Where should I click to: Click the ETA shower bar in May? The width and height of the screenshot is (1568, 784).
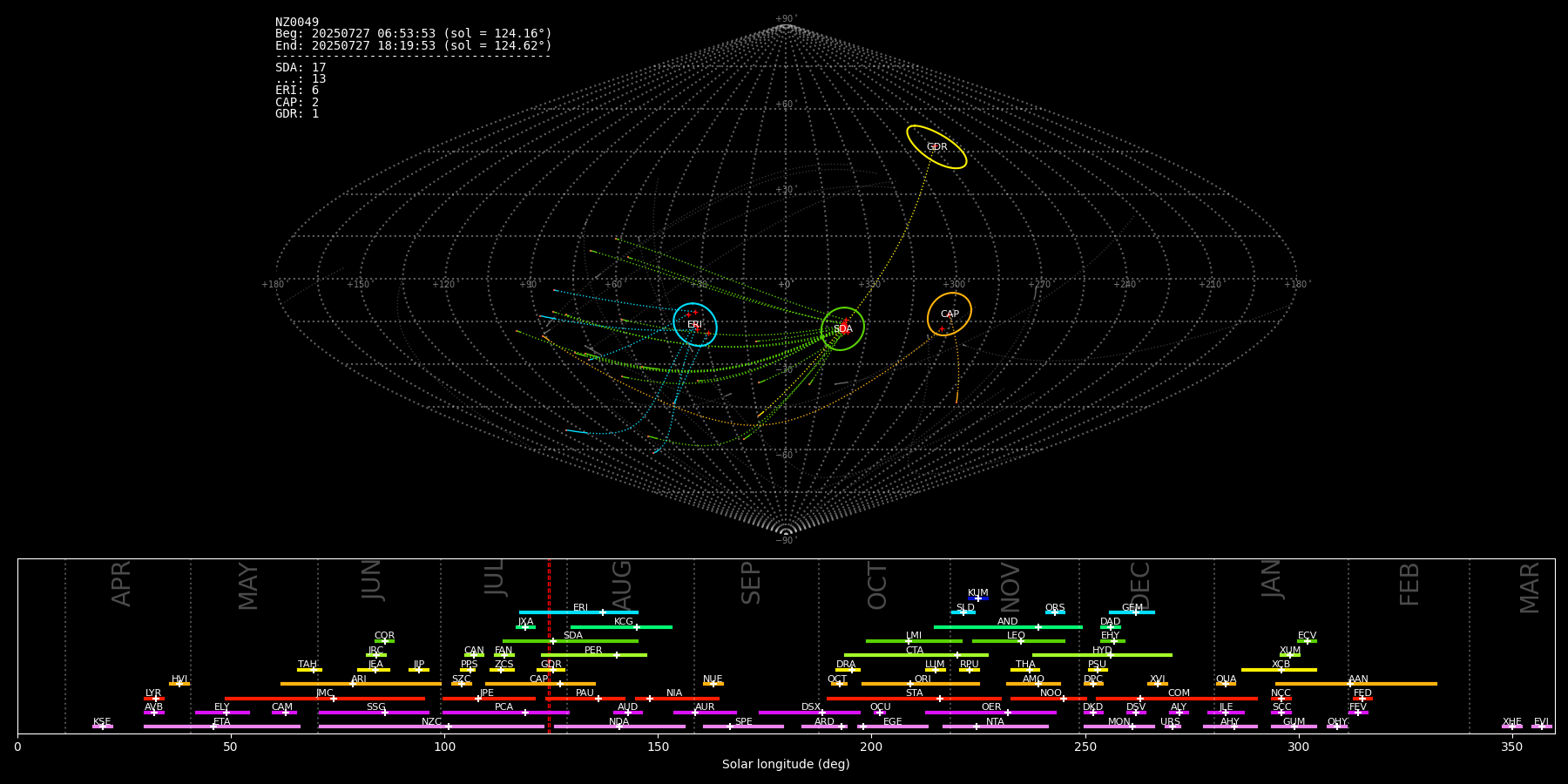pos(222,727)
